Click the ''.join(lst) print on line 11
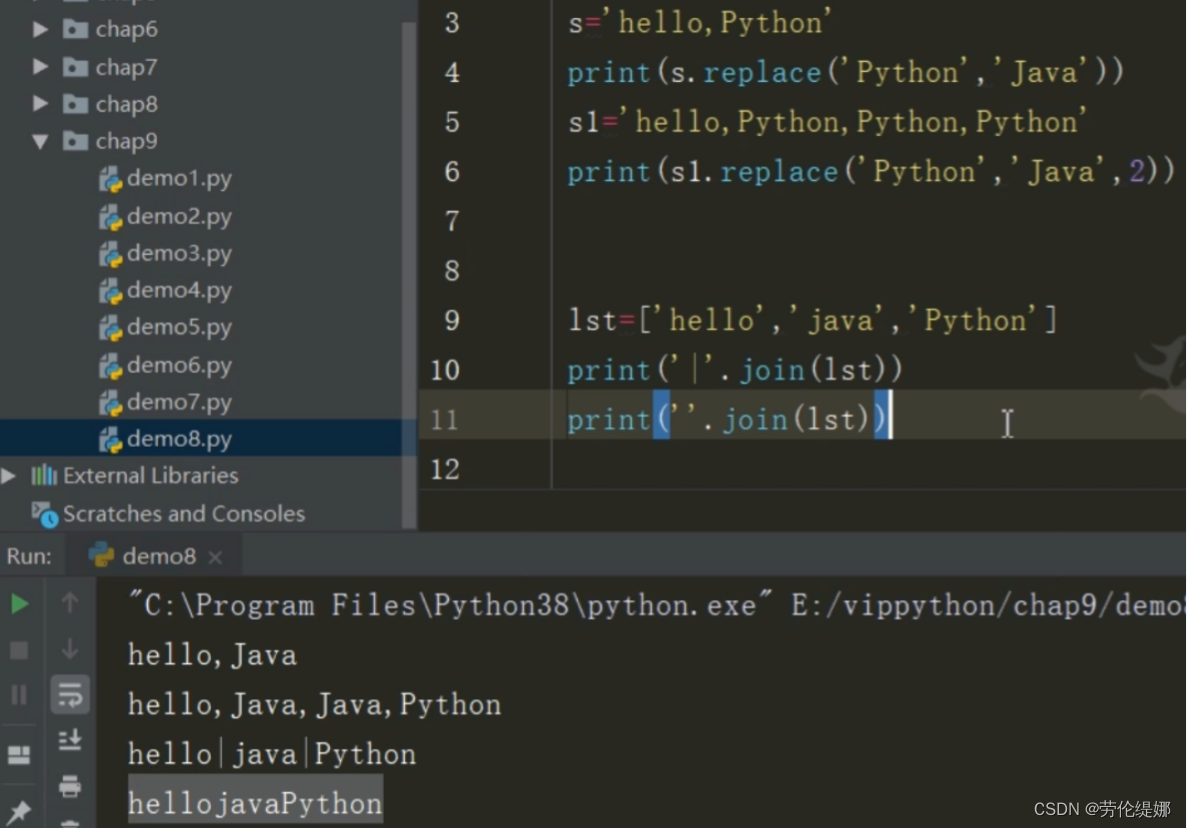 coord(730,419)
